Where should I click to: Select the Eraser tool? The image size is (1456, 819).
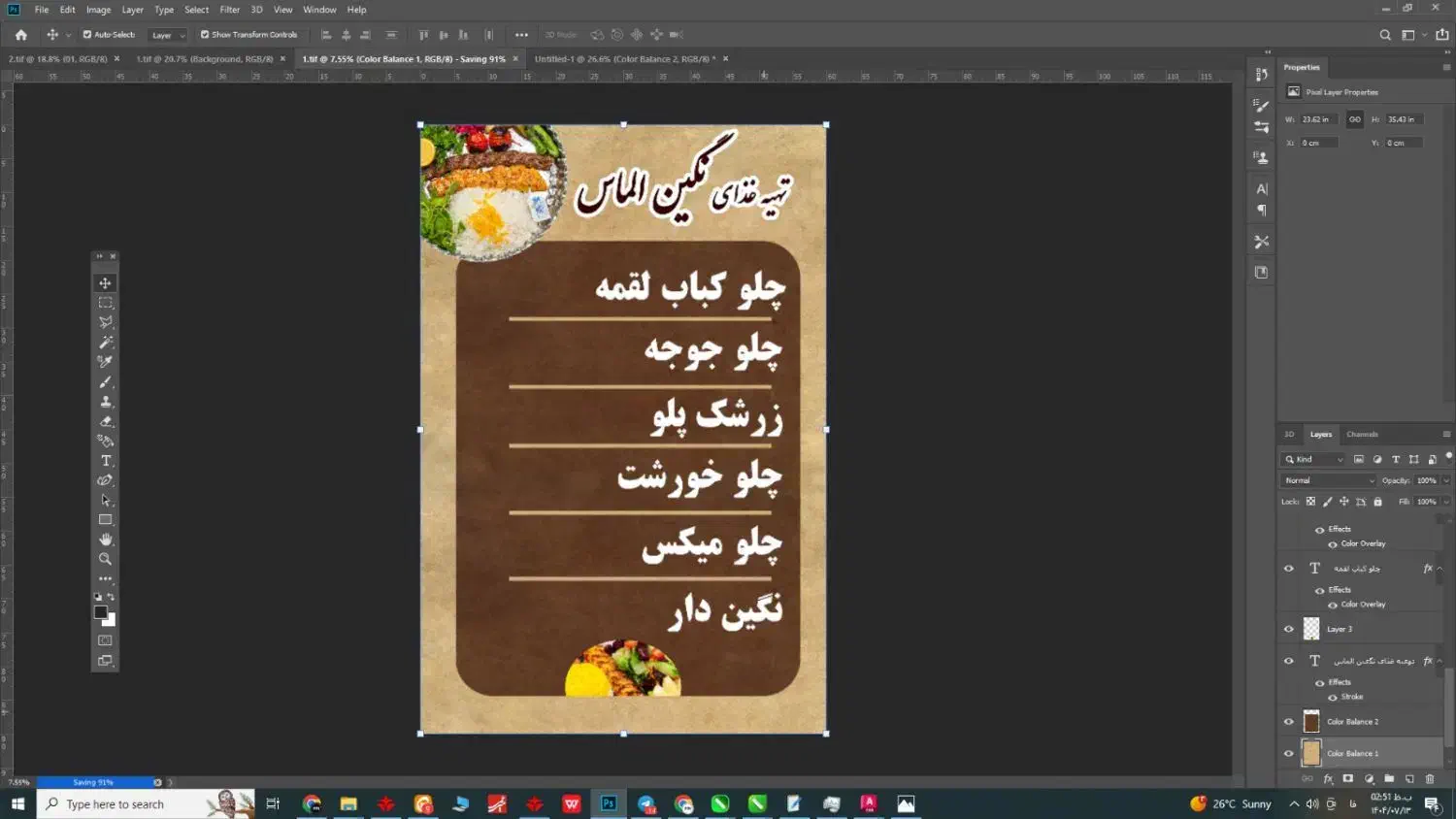[x=105, y=421]
